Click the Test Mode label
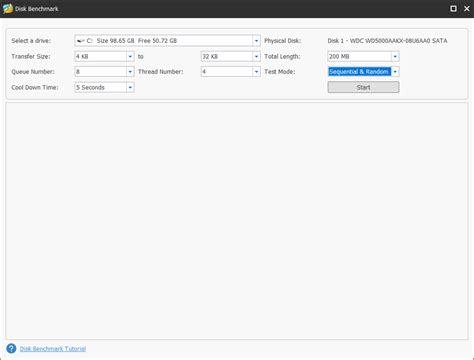474x360 pixels. click(279, 72)
